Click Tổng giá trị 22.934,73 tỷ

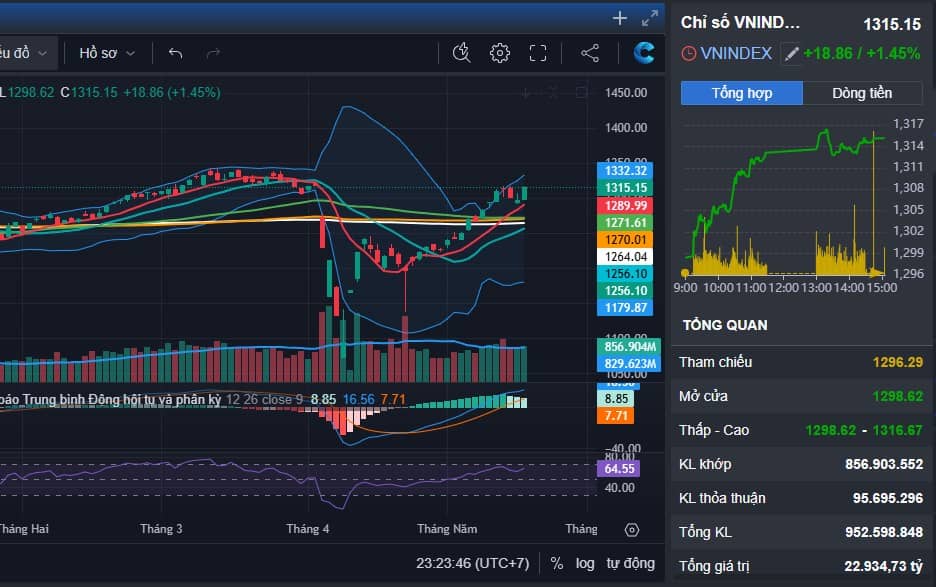[x=883, y=566]
